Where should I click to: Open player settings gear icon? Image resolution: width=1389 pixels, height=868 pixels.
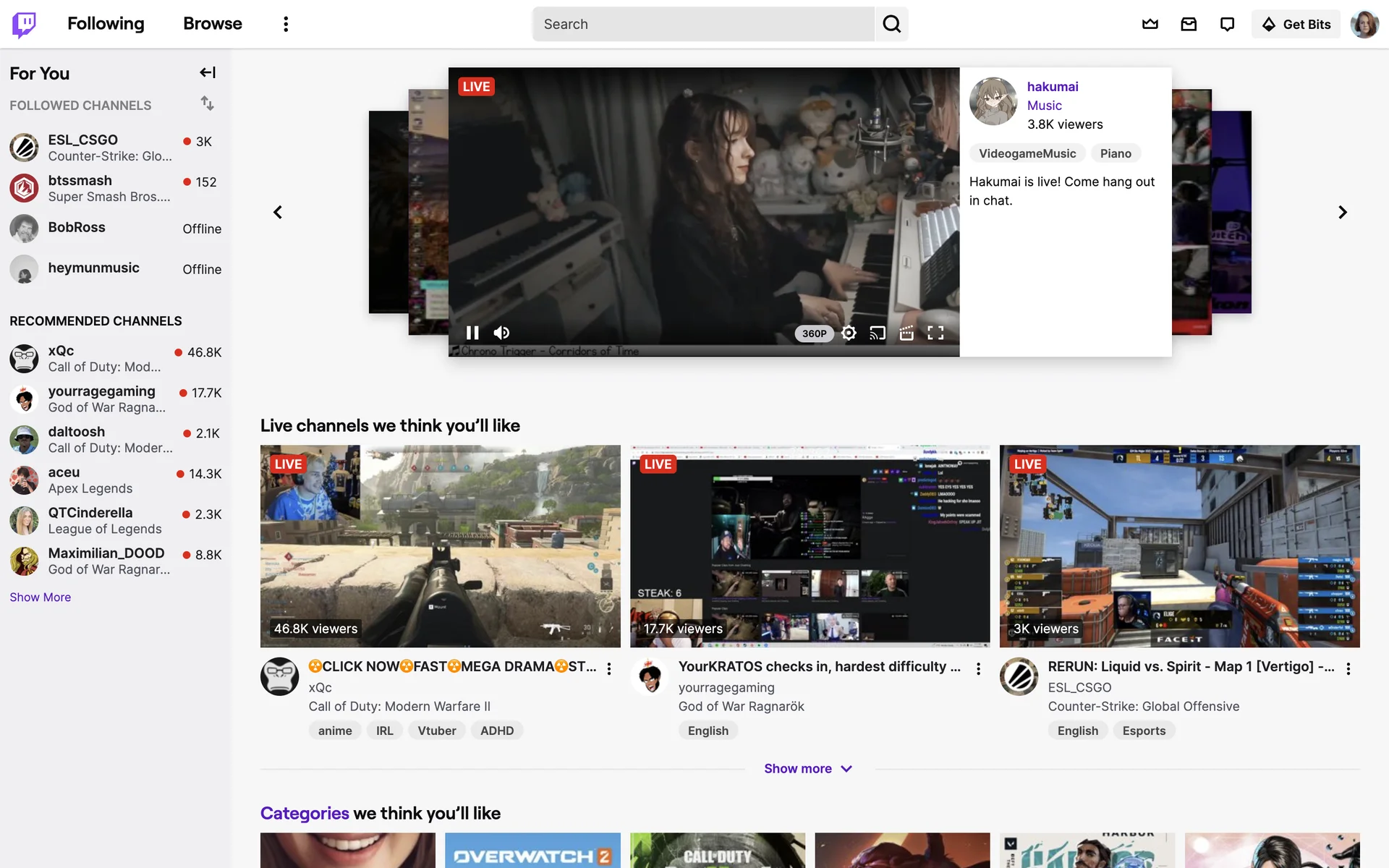pos(849,333)
